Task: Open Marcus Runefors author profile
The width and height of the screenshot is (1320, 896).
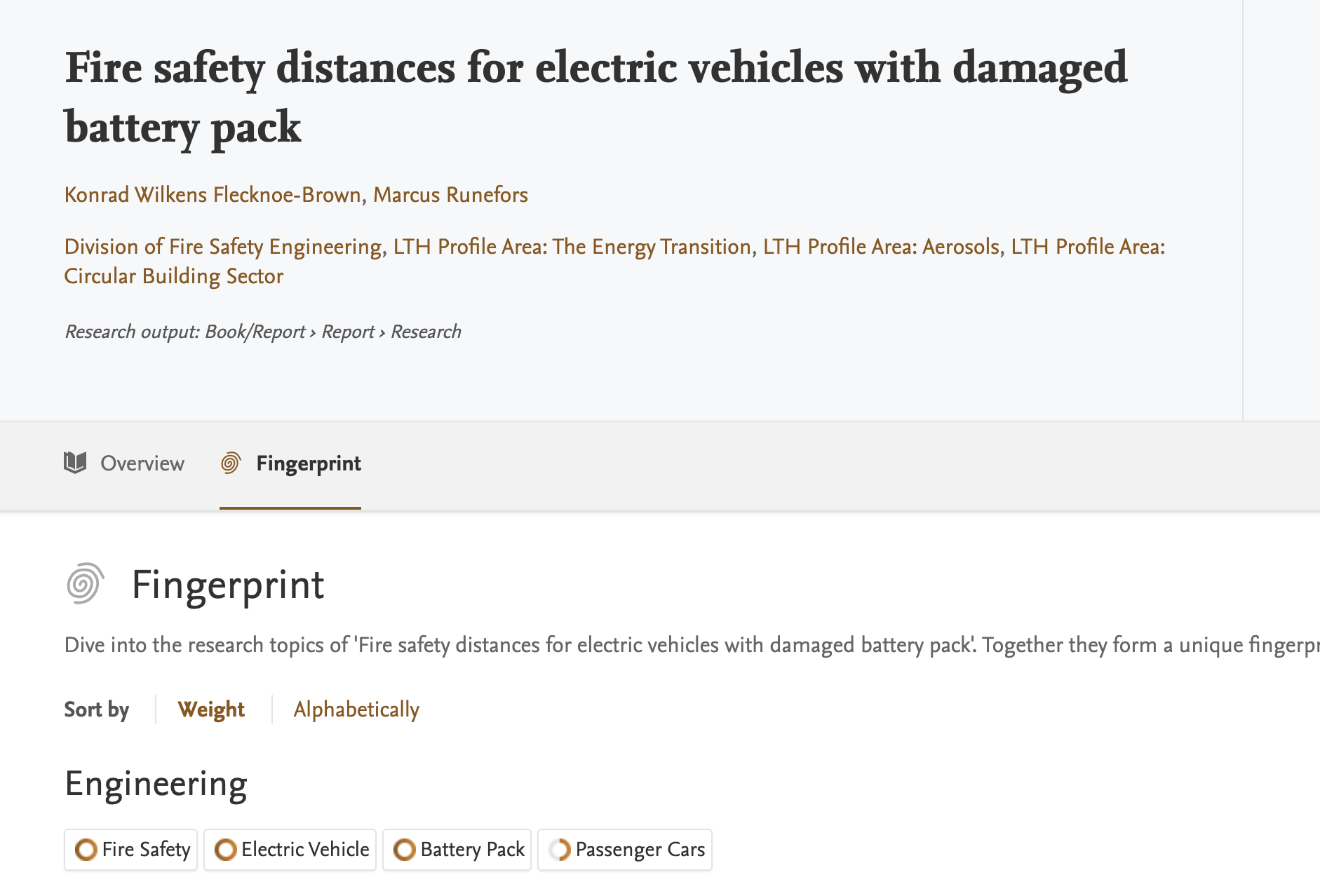Action: click(450, 195)
